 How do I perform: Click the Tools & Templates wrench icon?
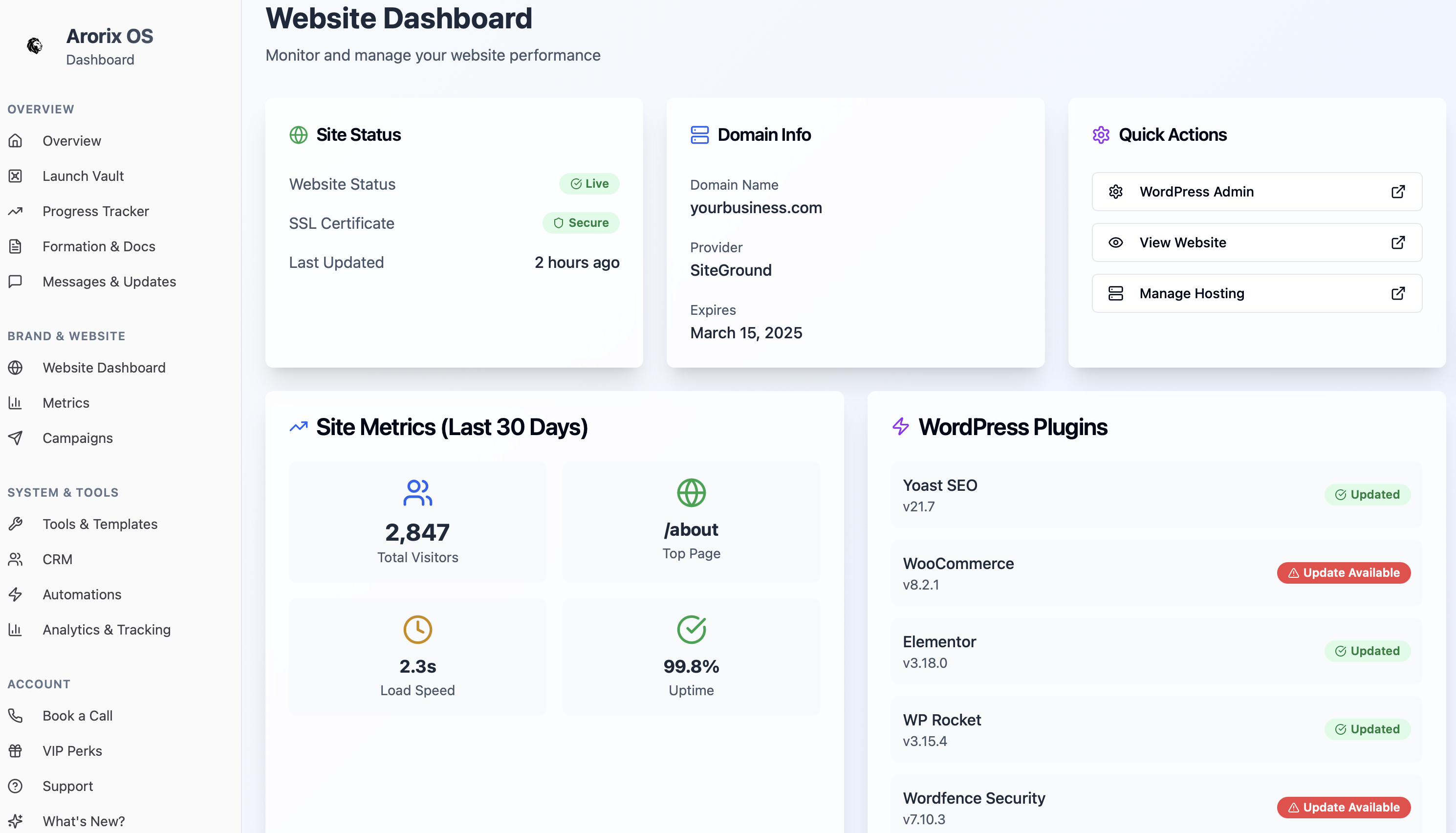pos(16,524)
